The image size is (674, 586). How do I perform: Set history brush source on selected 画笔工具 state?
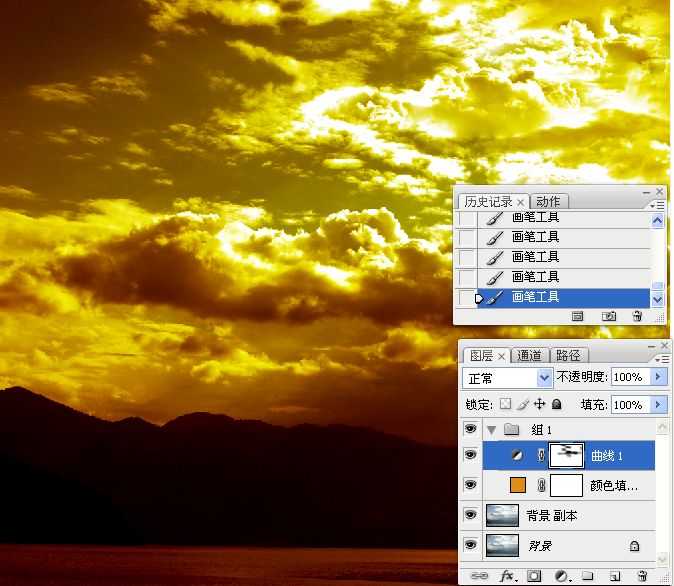coord(467,298)
